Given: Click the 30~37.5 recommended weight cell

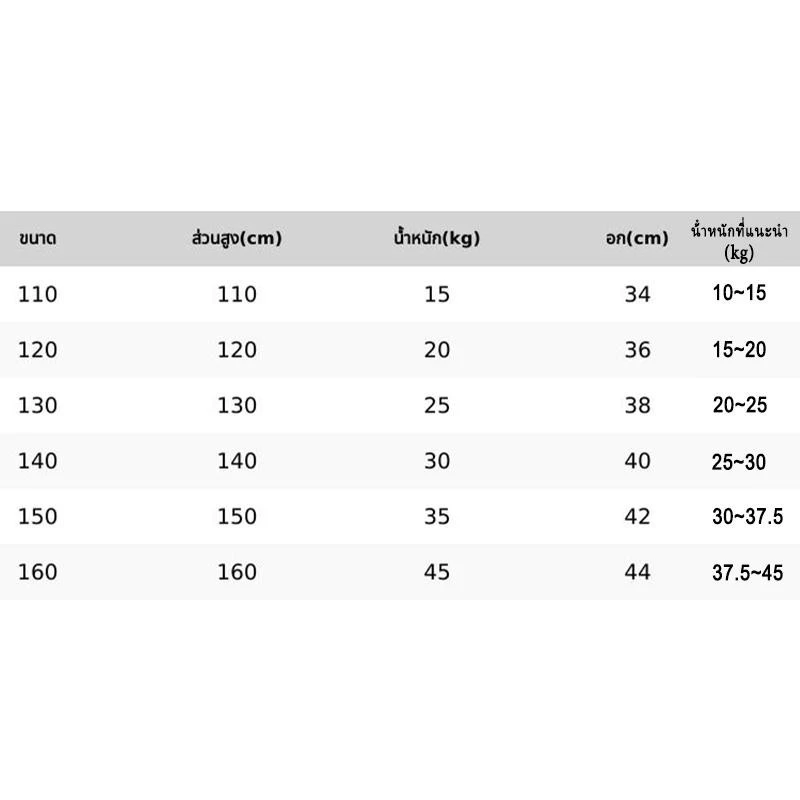Looking at the screenshot, I should coord(747,517).
